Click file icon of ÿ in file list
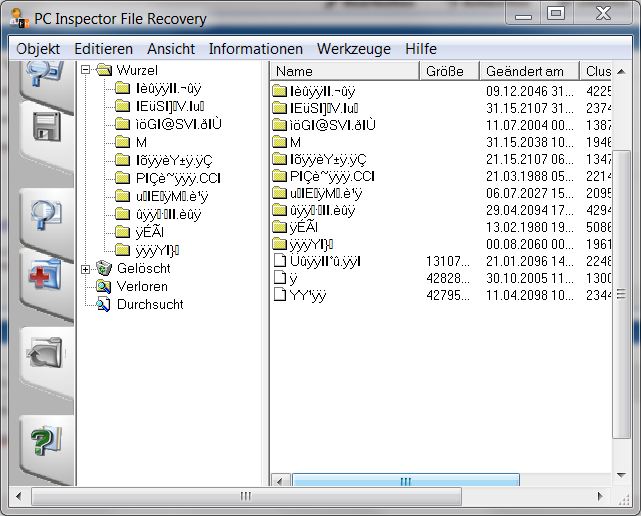The height and width of the screenshot is (516, 641). coord(280,278)
